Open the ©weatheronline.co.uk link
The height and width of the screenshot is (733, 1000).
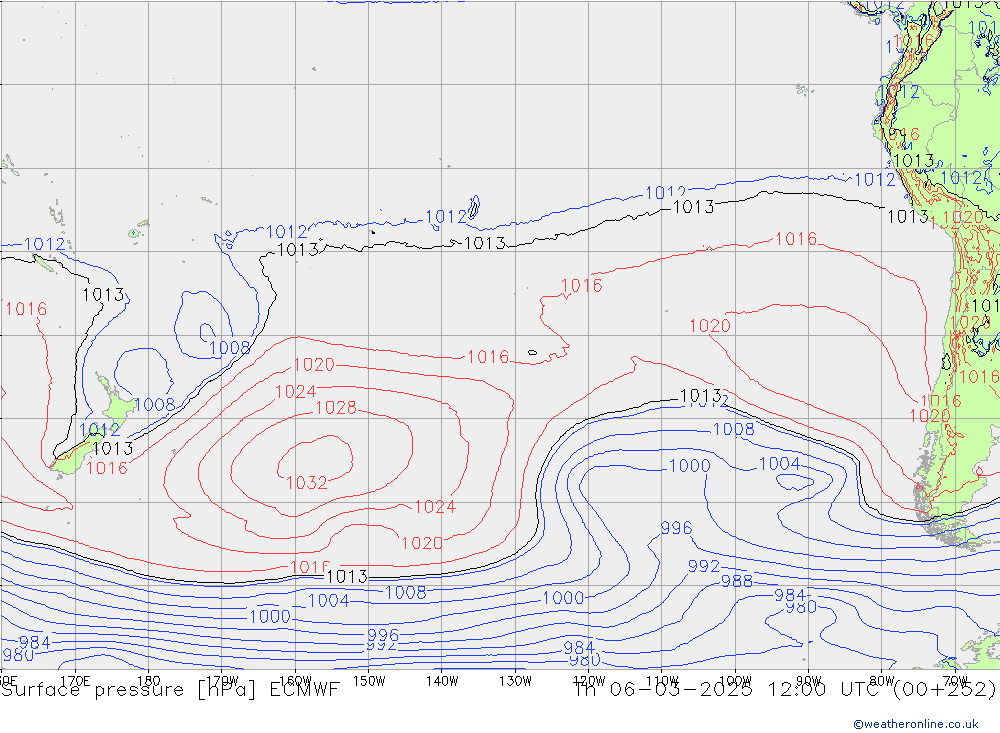[915, 724]
